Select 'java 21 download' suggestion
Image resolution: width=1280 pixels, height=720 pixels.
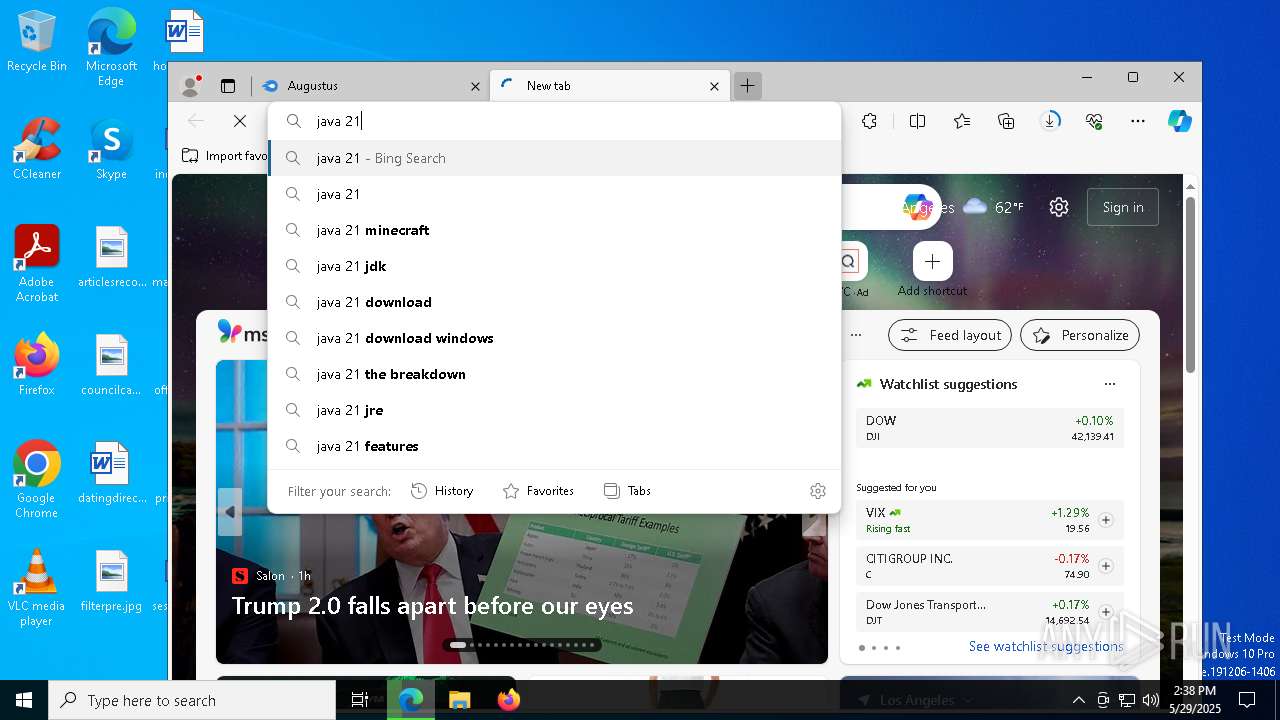click(x=555, y=302)
